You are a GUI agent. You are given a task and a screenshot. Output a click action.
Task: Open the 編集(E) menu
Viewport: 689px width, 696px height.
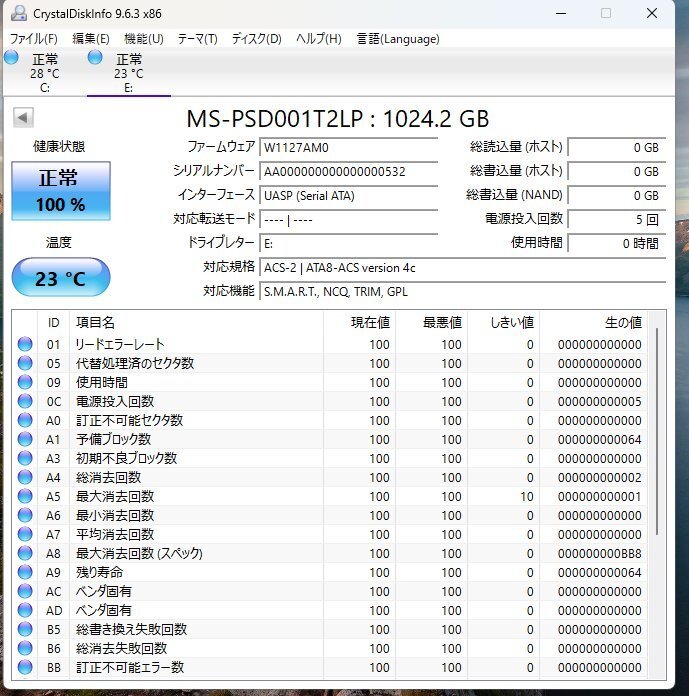tap(91, 39)
